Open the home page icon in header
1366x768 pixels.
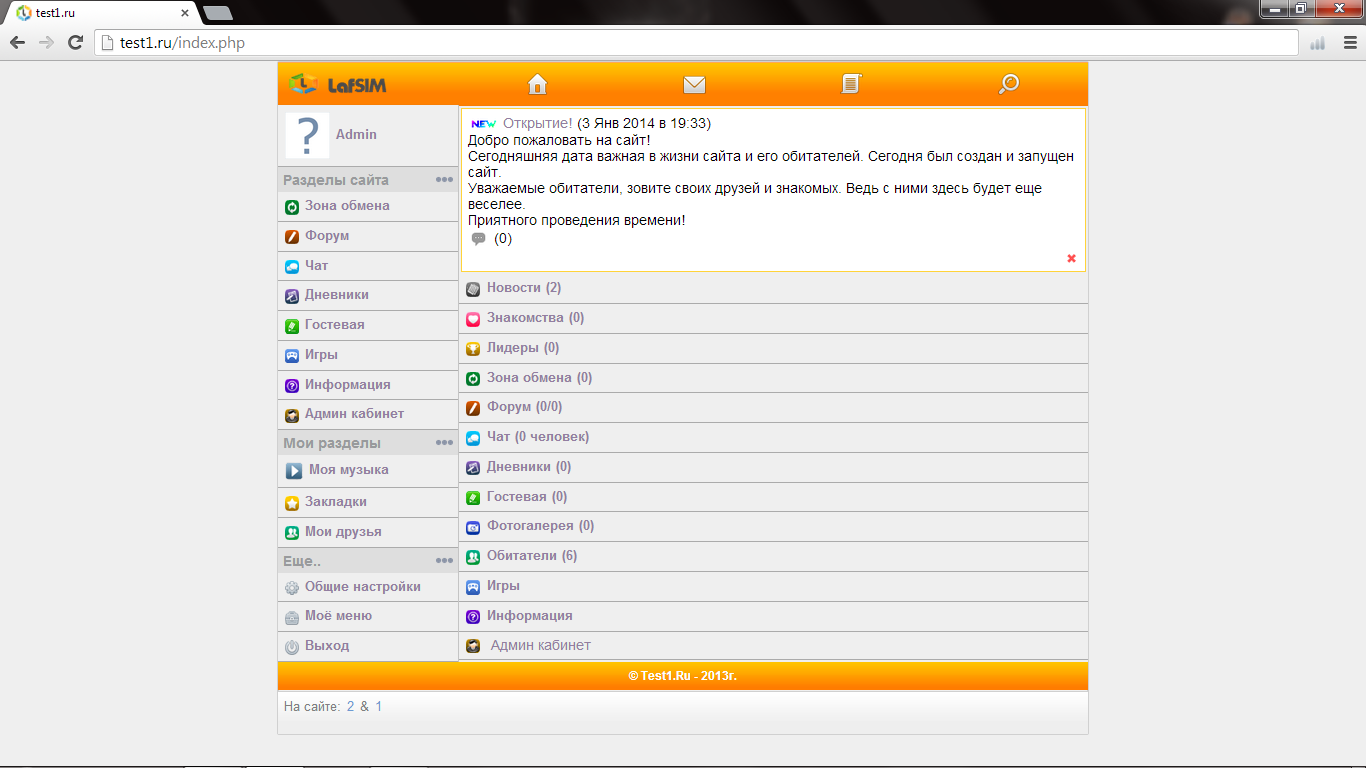pyautogui.click(x=538, y=84)
